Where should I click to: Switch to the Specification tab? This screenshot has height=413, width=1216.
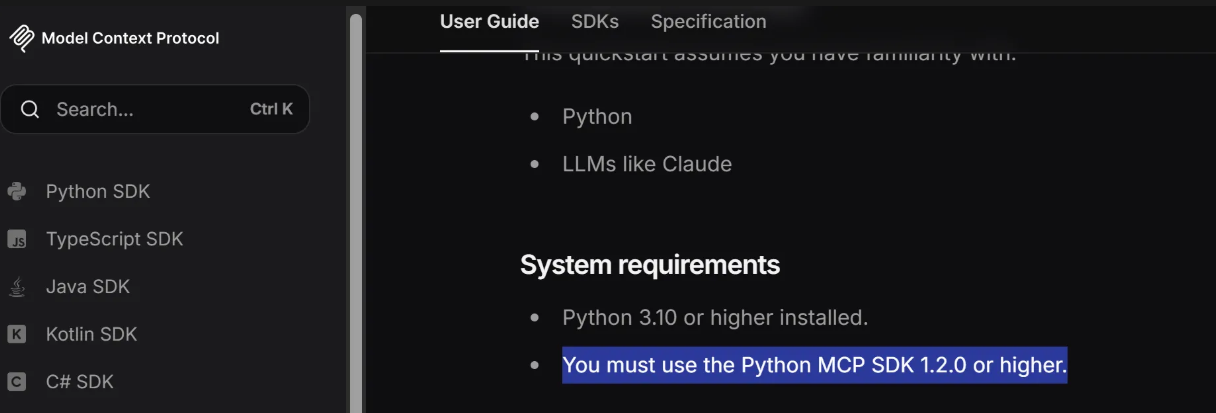[x=708, y=22]
